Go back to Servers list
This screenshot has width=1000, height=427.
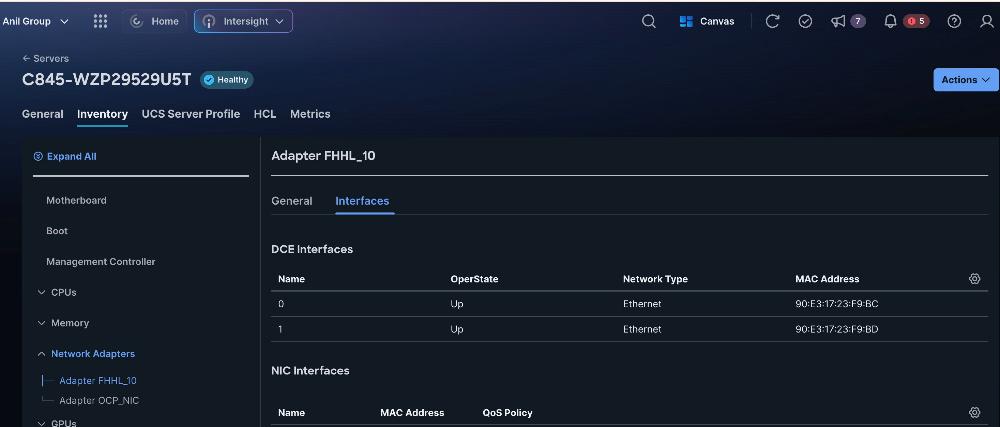pyautogui.click(x=45, y=58)
